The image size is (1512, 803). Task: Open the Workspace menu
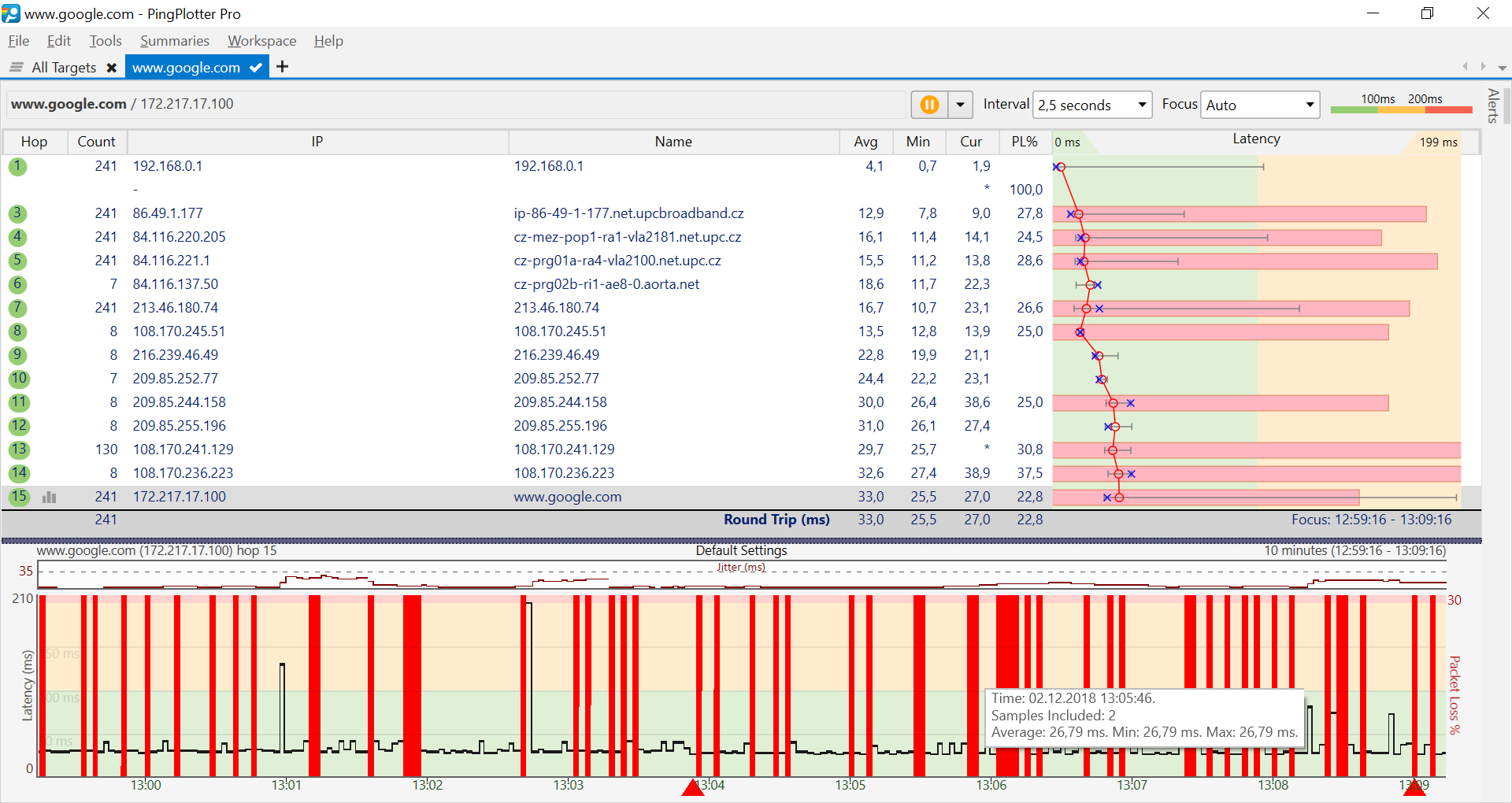click(262, 41)
